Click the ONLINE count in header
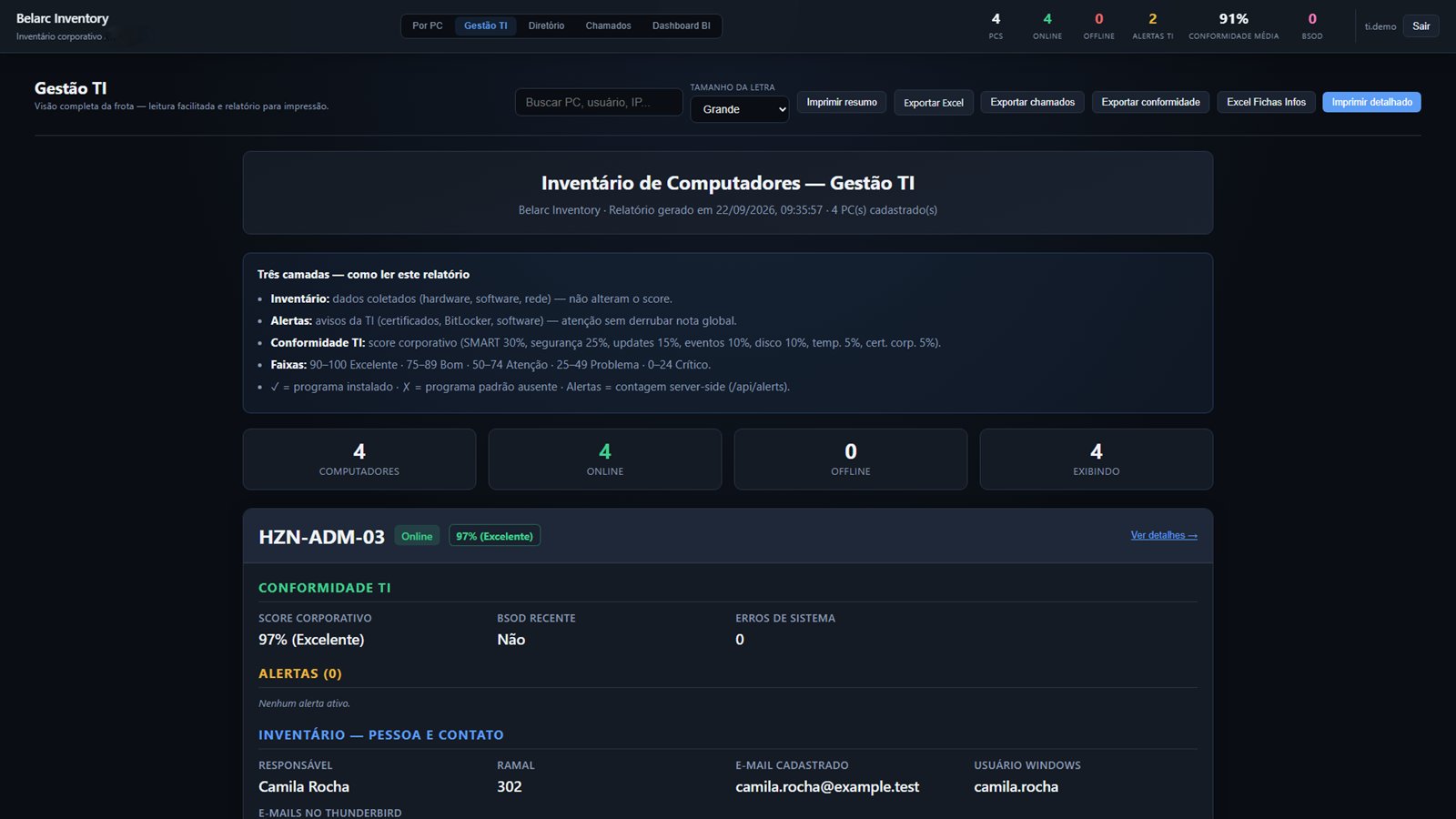 (1047, 26)
